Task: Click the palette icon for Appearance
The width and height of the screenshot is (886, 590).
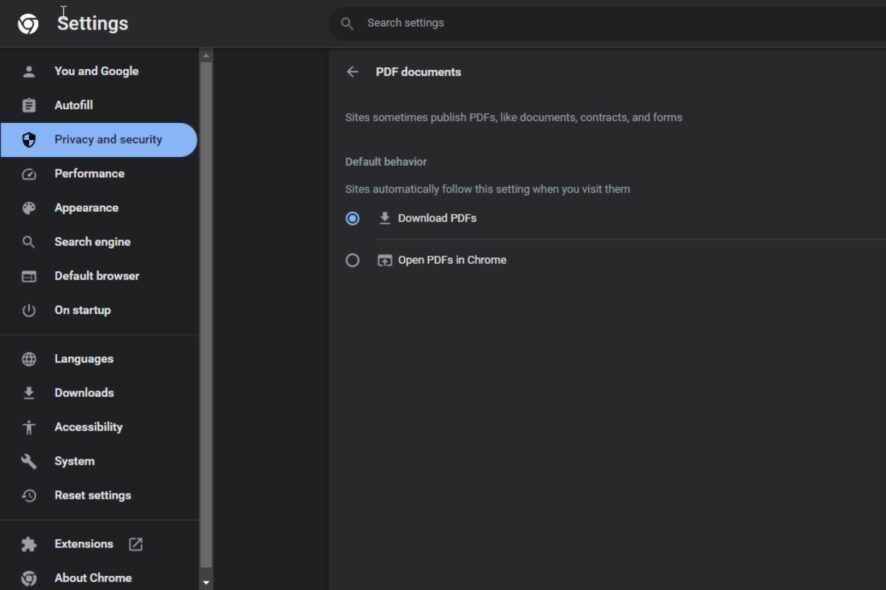Action: coord(29,208)
